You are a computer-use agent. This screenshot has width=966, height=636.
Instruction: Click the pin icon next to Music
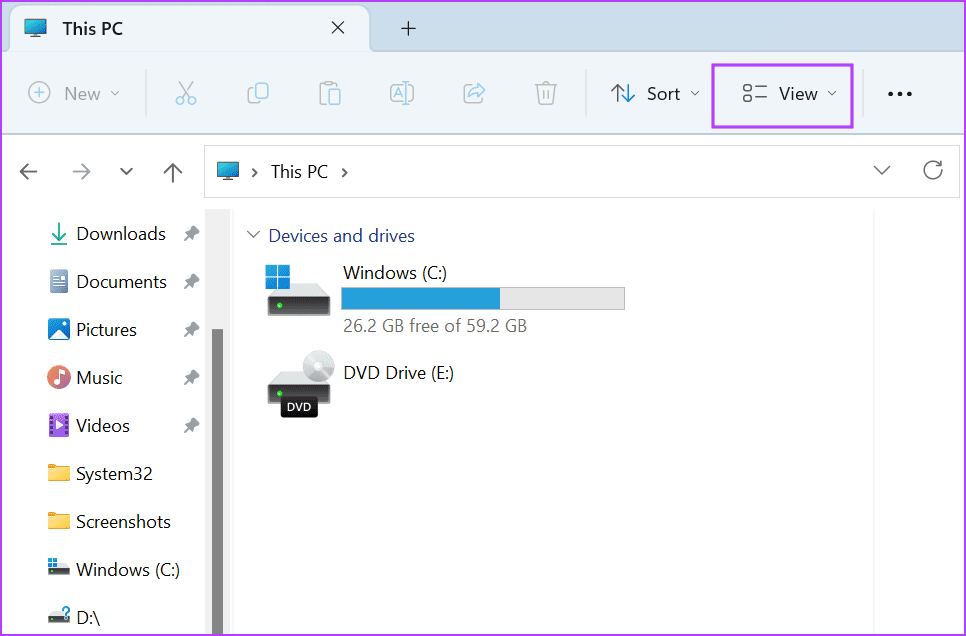[x=192, y=378]
